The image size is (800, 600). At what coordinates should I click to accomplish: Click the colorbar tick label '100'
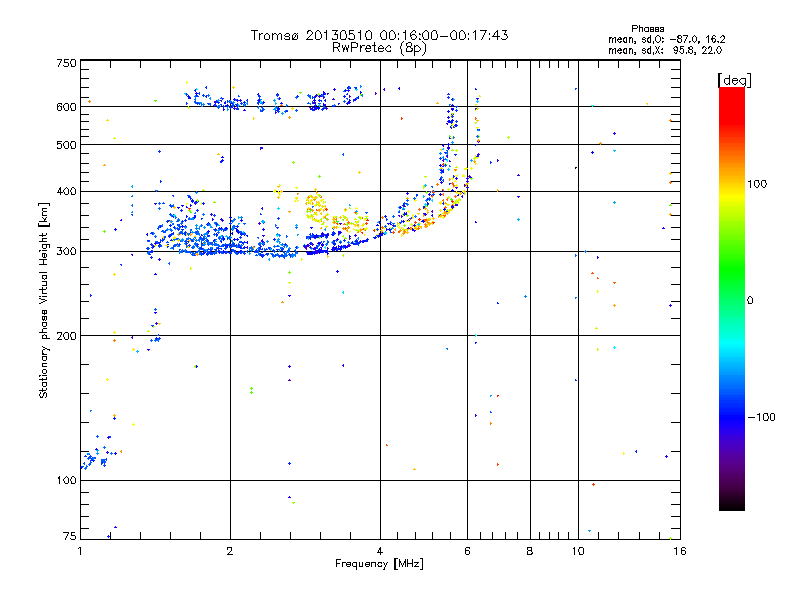tap(757, 184)
